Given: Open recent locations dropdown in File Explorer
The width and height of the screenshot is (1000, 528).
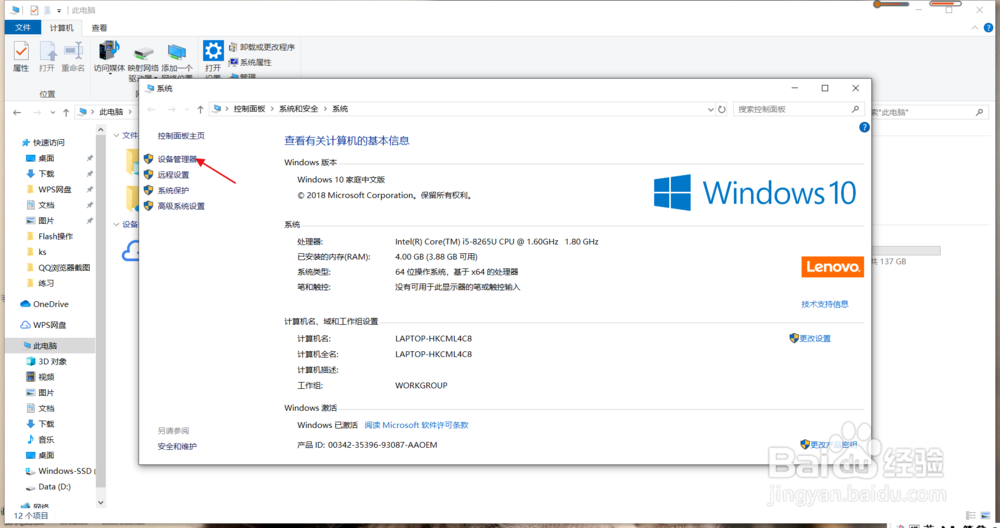Looking at the screenshot, I should (52, 112).
